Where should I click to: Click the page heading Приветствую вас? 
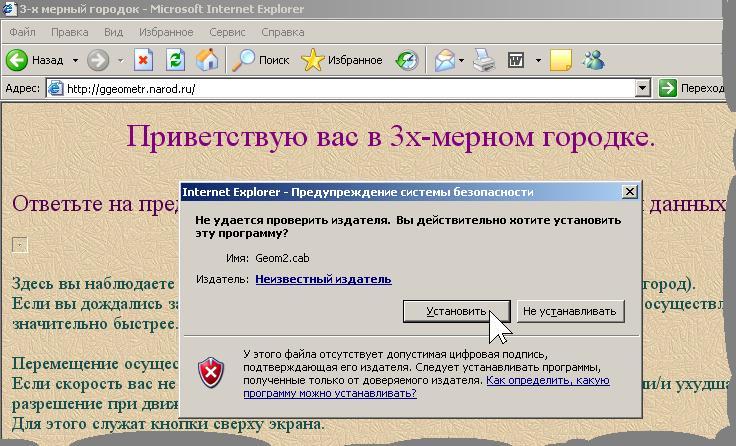(390, 137)
